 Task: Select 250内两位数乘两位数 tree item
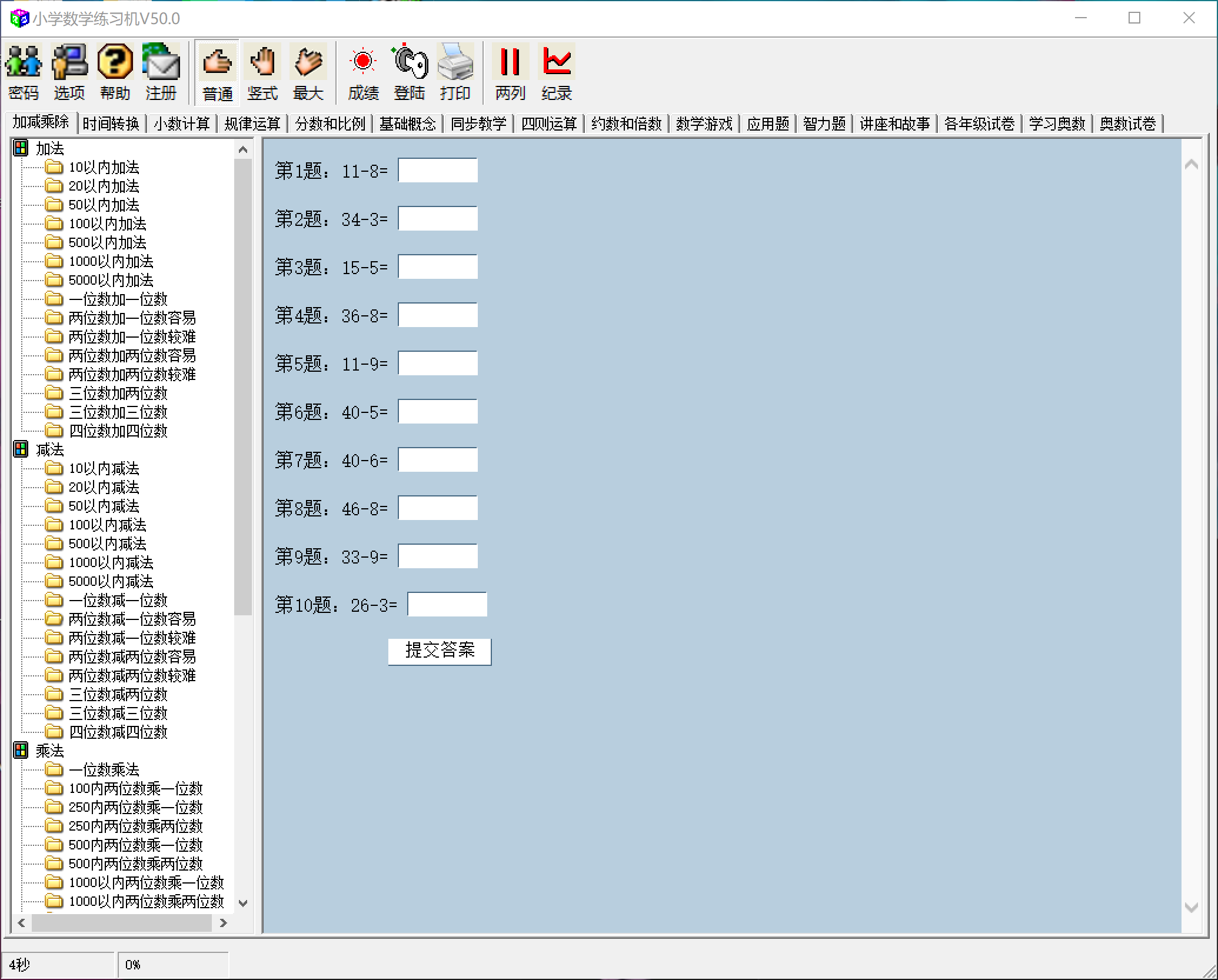(x=136, y=826)
